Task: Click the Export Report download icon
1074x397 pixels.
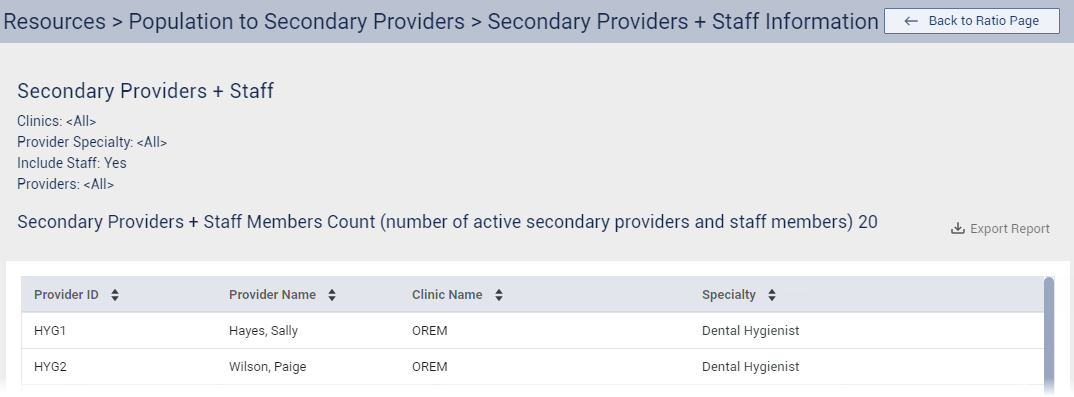Action: click(958, 229)
